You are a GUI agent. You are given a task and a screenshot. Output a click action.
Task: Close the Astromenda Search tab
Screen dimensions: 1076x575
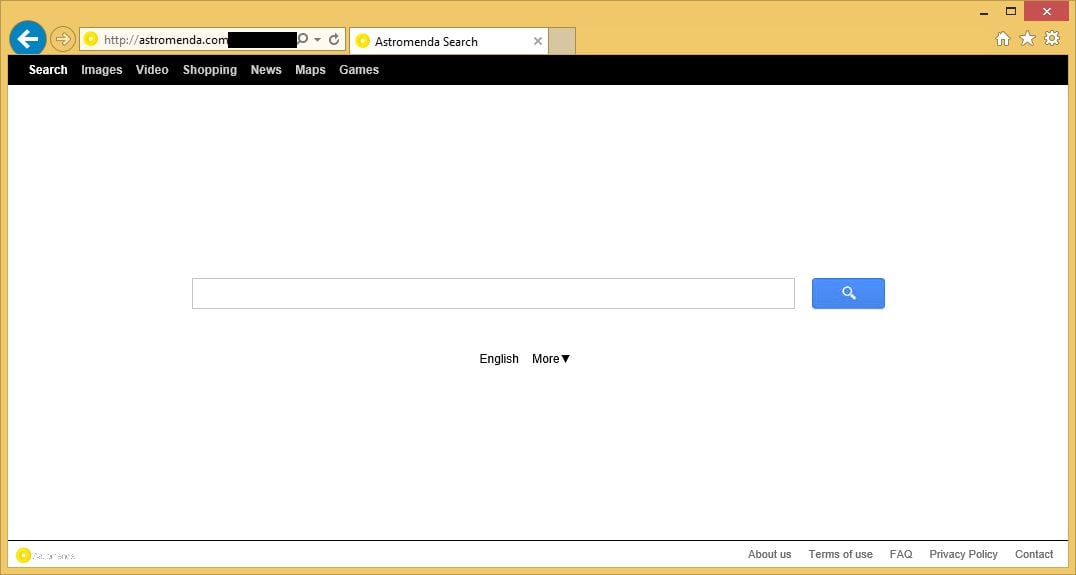(x=538, y=41)
